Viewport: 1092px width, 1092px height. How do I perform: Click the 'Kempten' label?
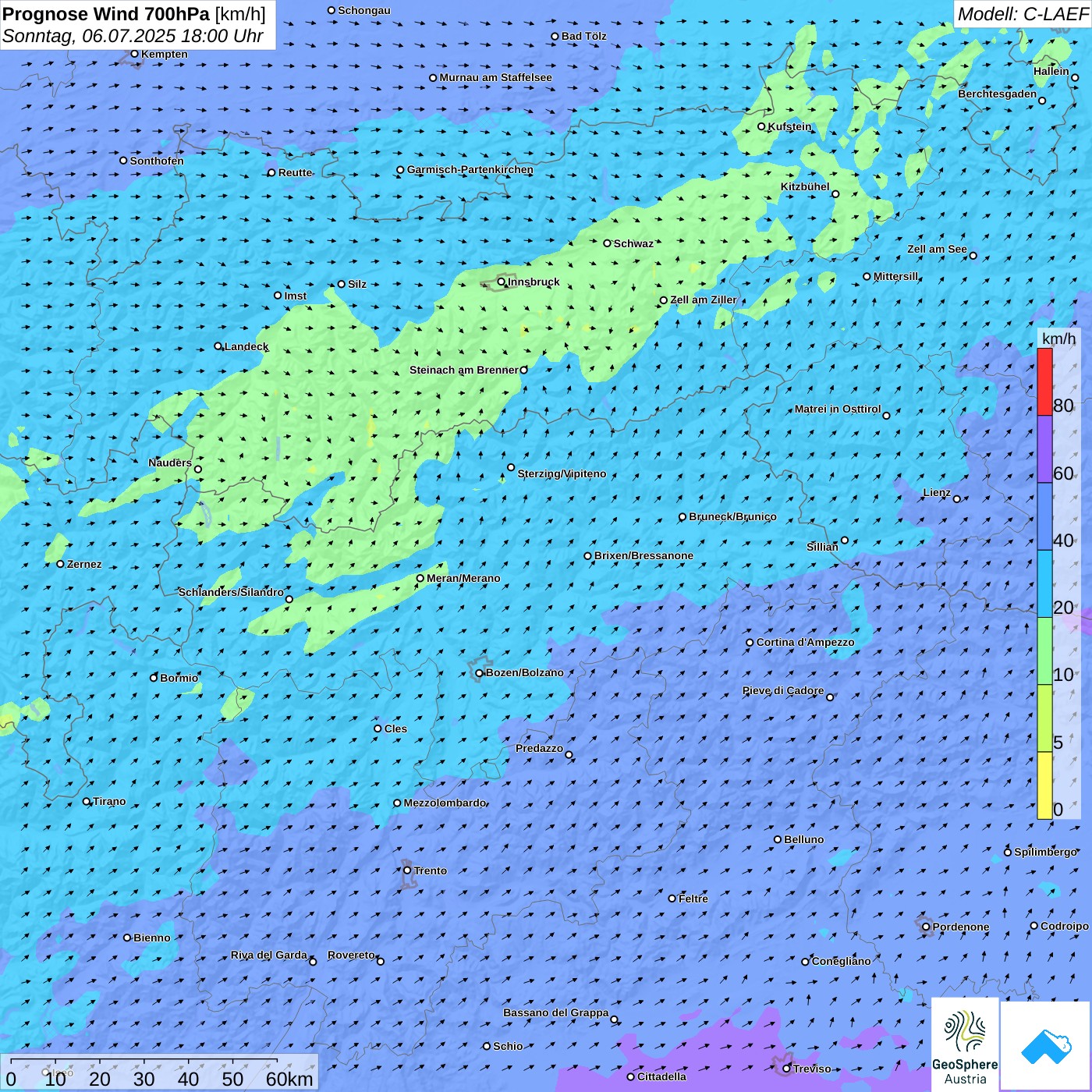[164, 54]
